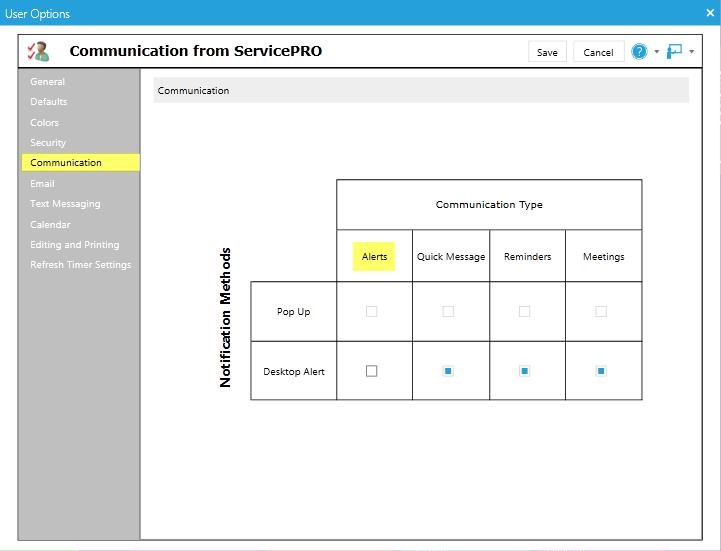Go to Text Messaging options
This screenshot has height=551, width=721.
[65, 204]
